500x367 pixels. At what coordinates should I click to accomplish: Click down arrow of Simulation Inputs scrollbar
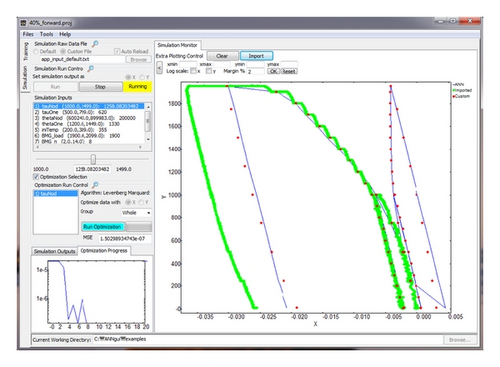coord(148,139)
